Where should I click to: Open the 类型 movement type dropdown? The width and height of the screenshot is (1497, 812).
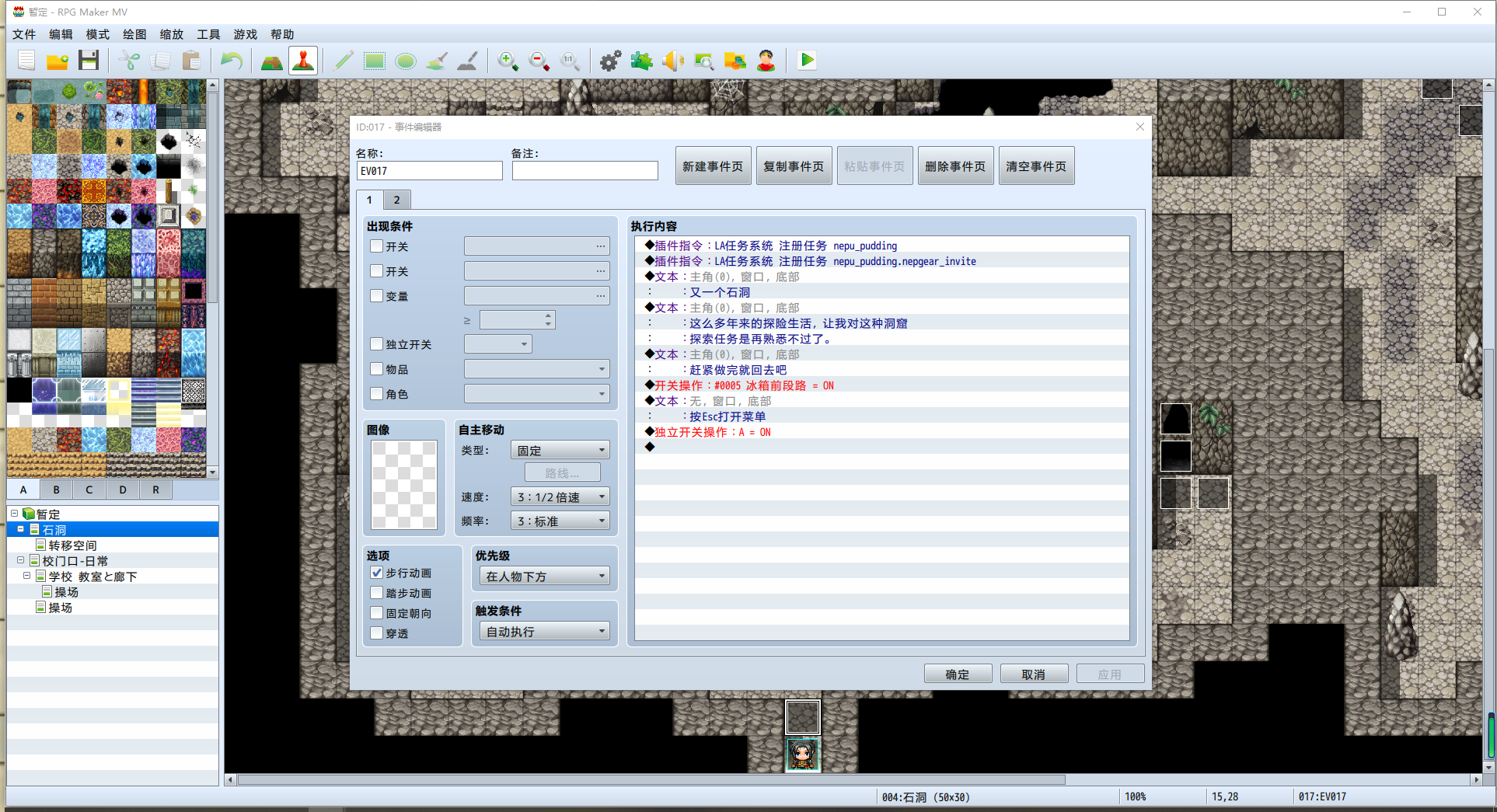point(560,451)
